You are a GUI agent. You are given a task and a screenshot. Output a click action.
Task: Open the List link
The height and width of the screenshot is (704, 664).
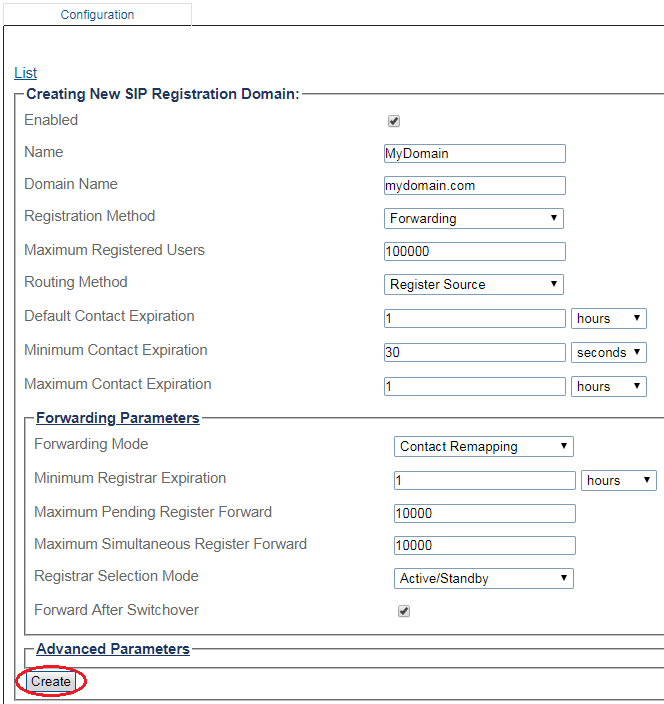click(x=26, y=73)
